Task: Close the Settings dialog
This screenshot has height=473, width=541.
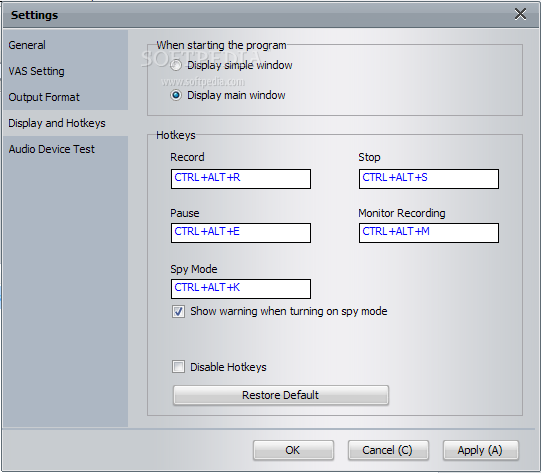Action: [520, 14]
